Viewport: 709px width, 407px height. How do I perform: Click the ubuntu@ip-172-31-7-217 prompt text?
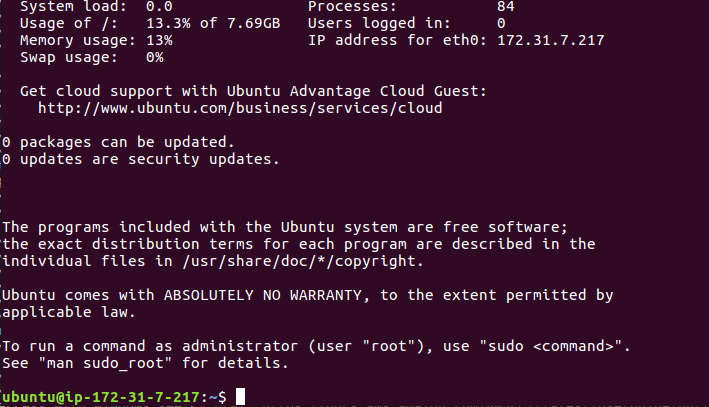pos(101,397)
